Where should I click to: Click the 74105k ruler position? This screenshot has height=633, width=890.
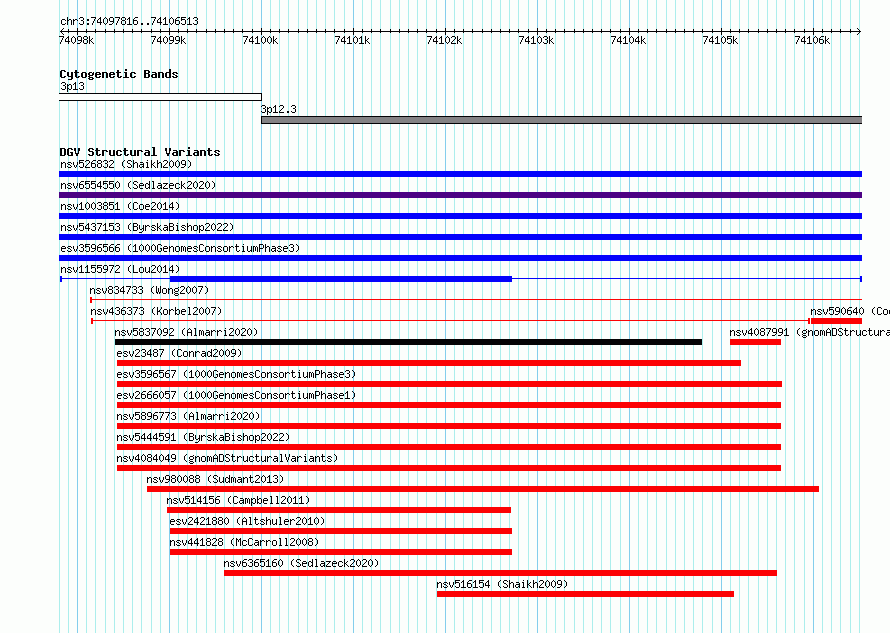point(720,40)
